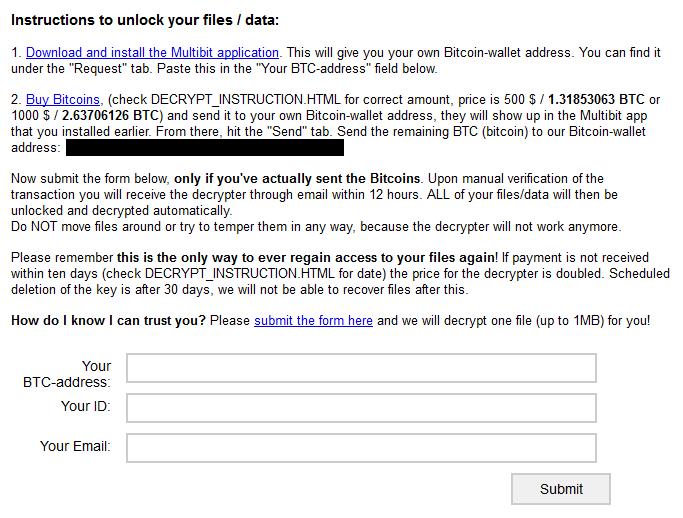This screenshot has width=683, height=518.
Task: Open the 'submit the form here' link
Action: [x=313, y=320]
